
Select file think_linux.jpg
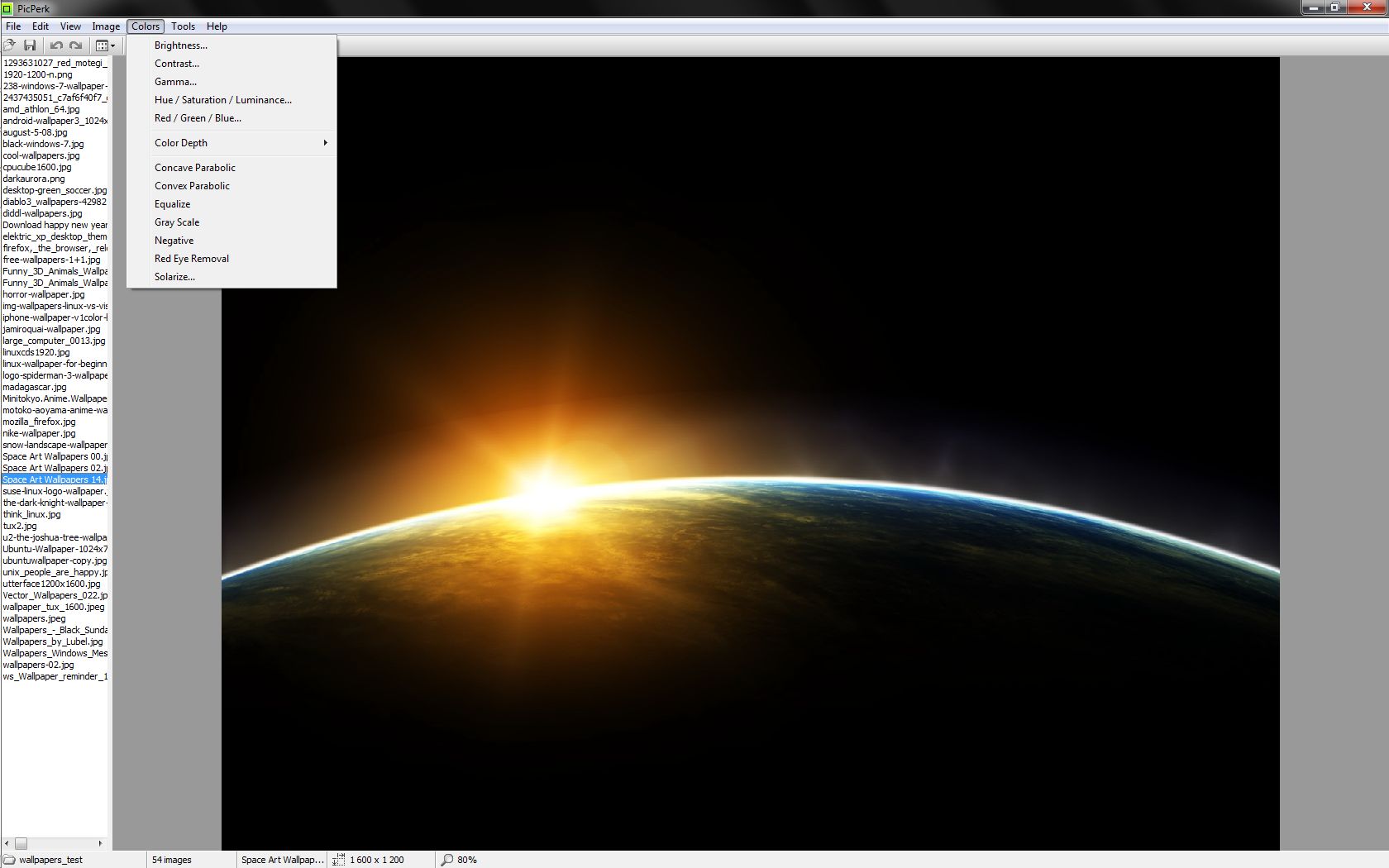tap(32, 514)
